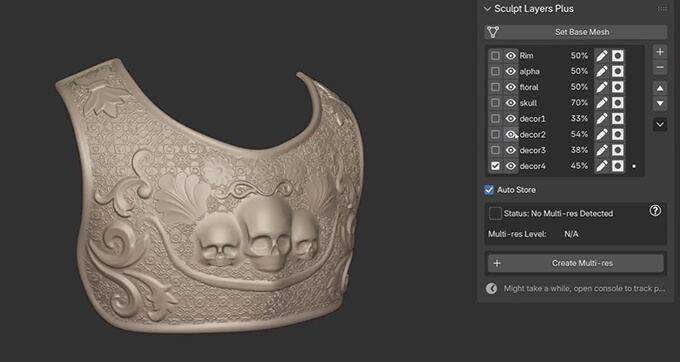Screen dimensions: 680x362
Task: Adjust the decor2 layer 54% strength value
Action: click(x=579, y=134)
